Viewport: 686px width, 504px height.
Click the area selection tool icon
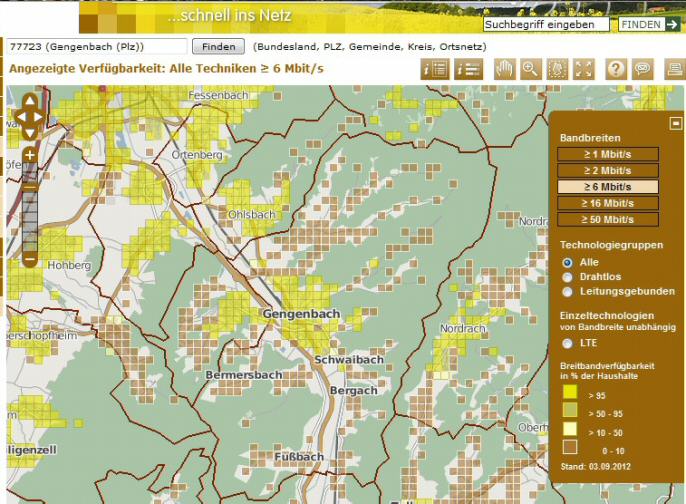[x=557, y=69]
